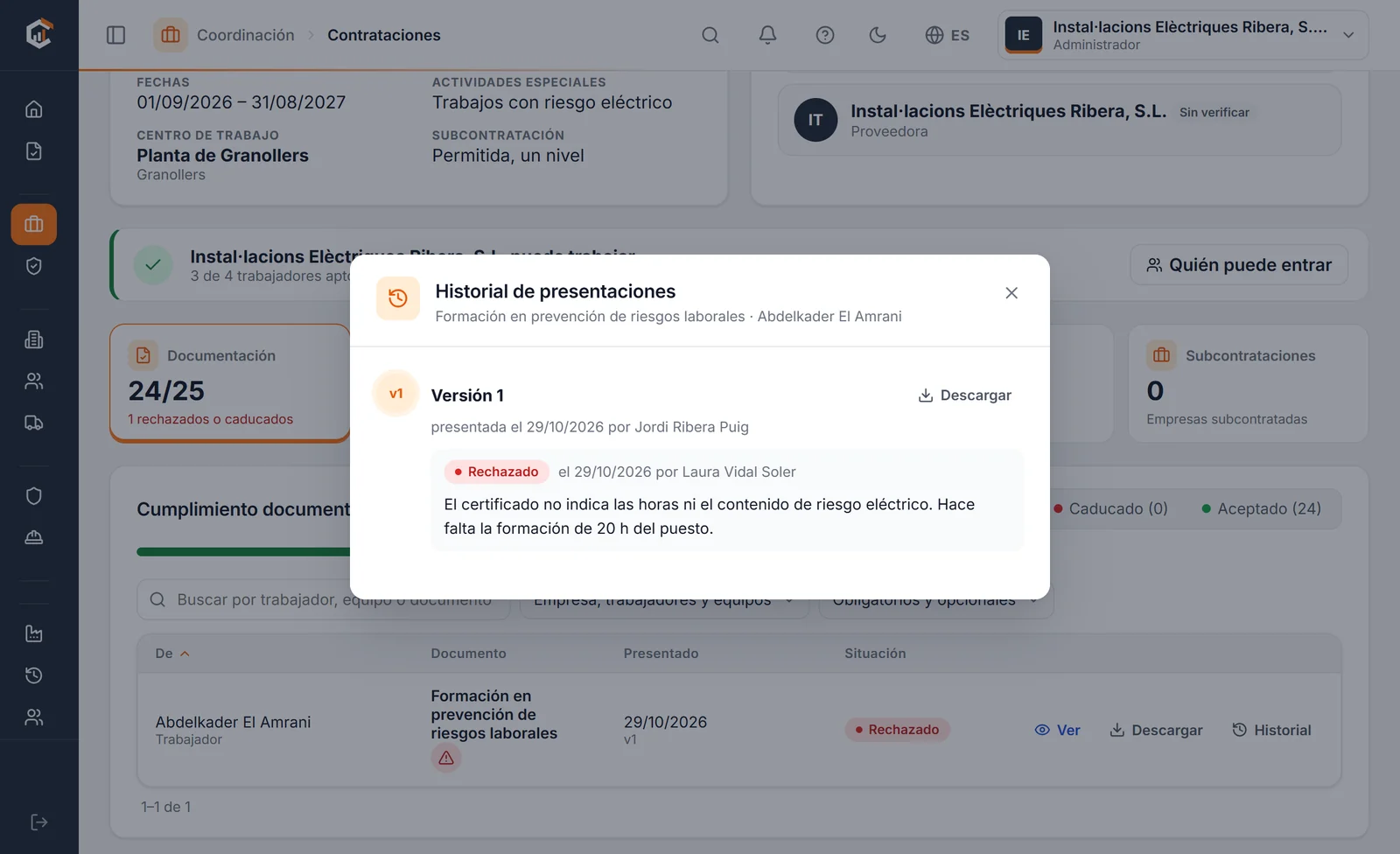1400x854 pixels.
Task: Open the help question mark icon
Action: (825, 35)
